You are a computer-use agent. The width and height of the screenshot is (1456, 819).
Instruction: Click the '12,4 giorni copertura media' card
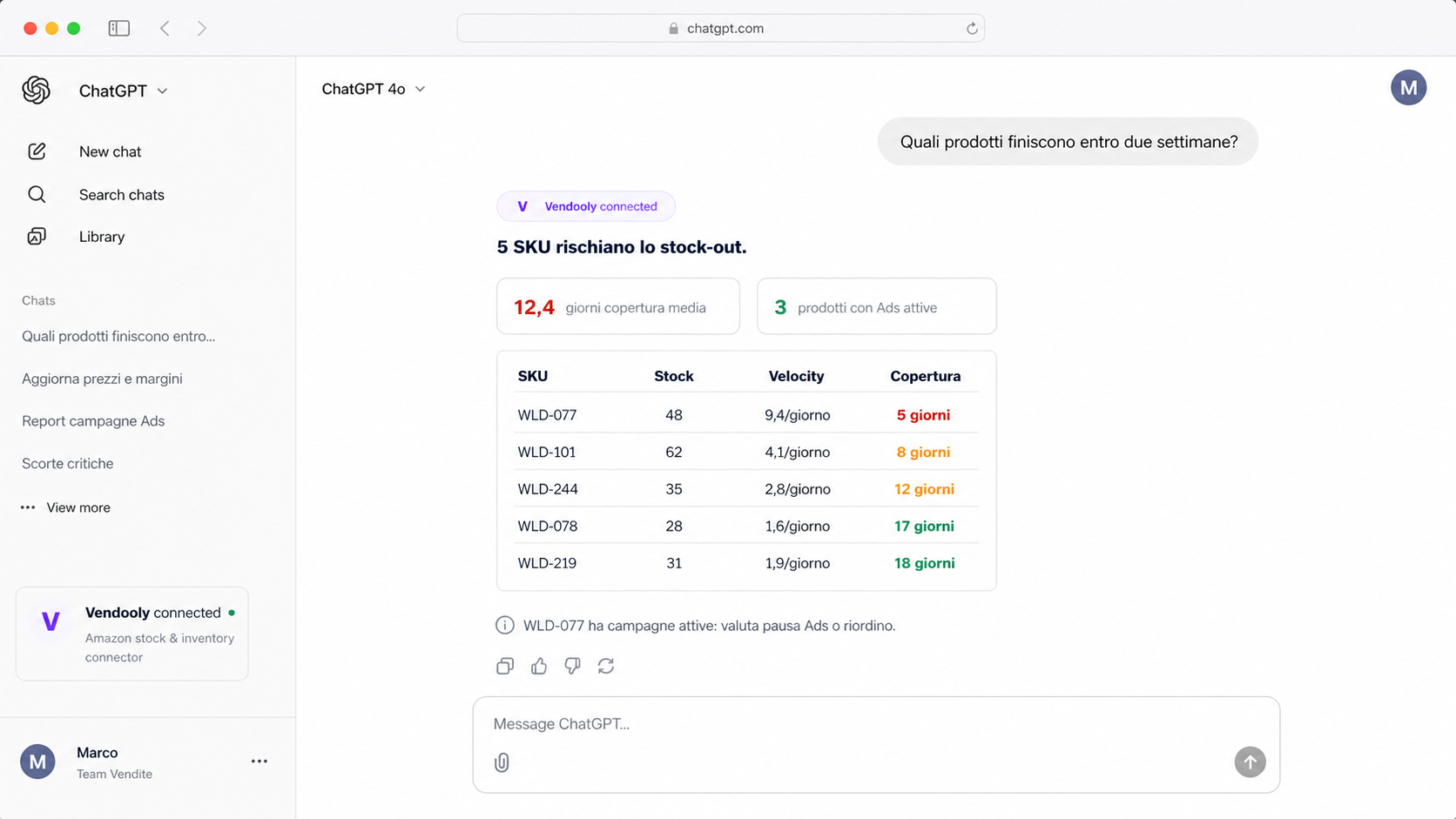pyautogui.click(x=618, y=306)
